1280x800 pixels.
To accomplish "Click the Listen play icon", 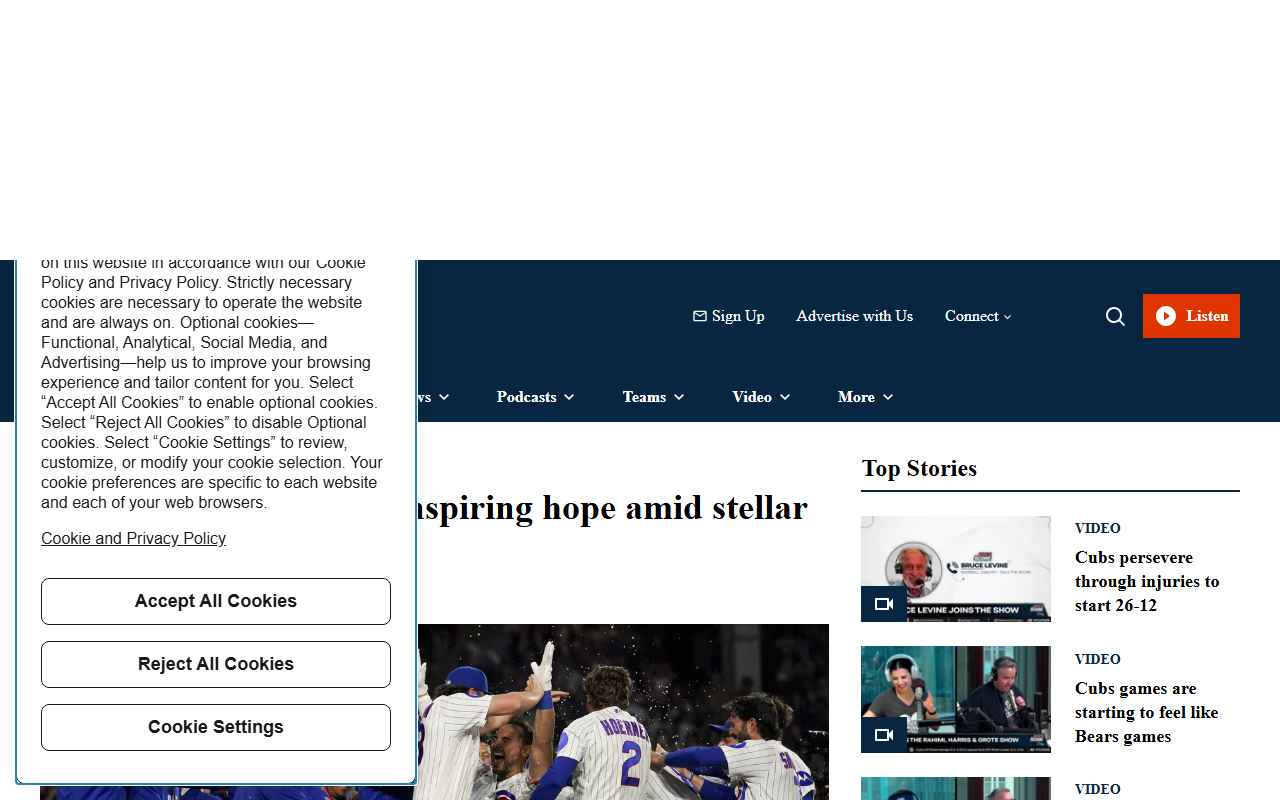I will pyautogui.click(x=1166, y=316).
